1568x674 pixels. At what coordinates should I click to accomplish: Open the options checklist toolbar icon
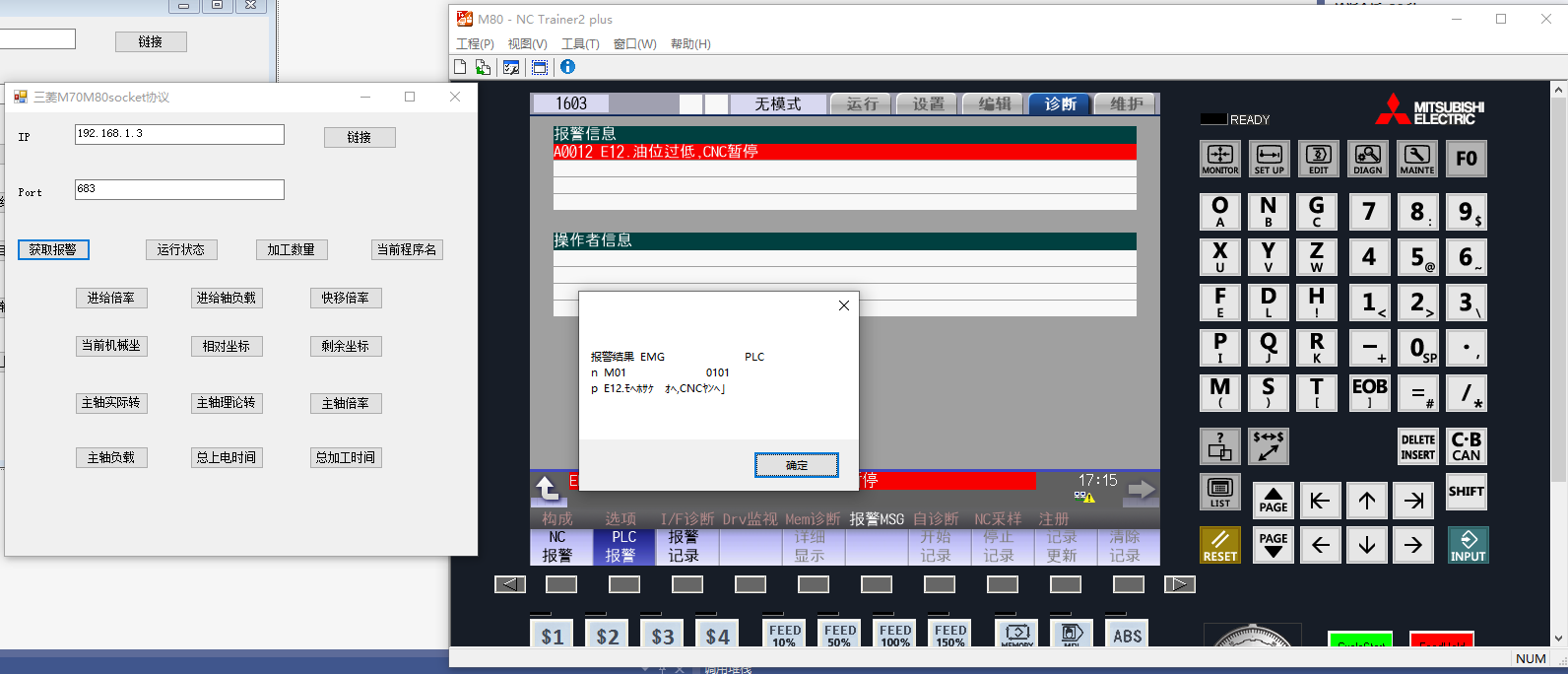point(511,67)
